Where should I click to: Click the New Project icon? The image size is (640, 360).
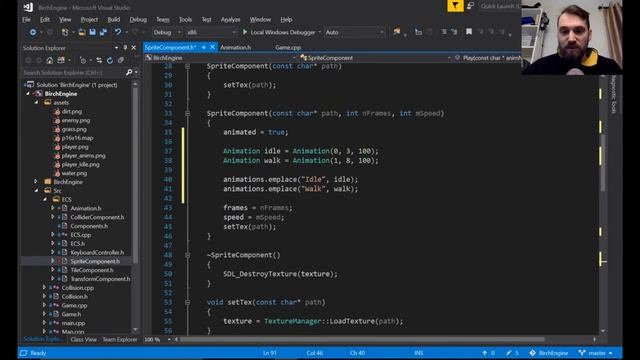[65, 32]
